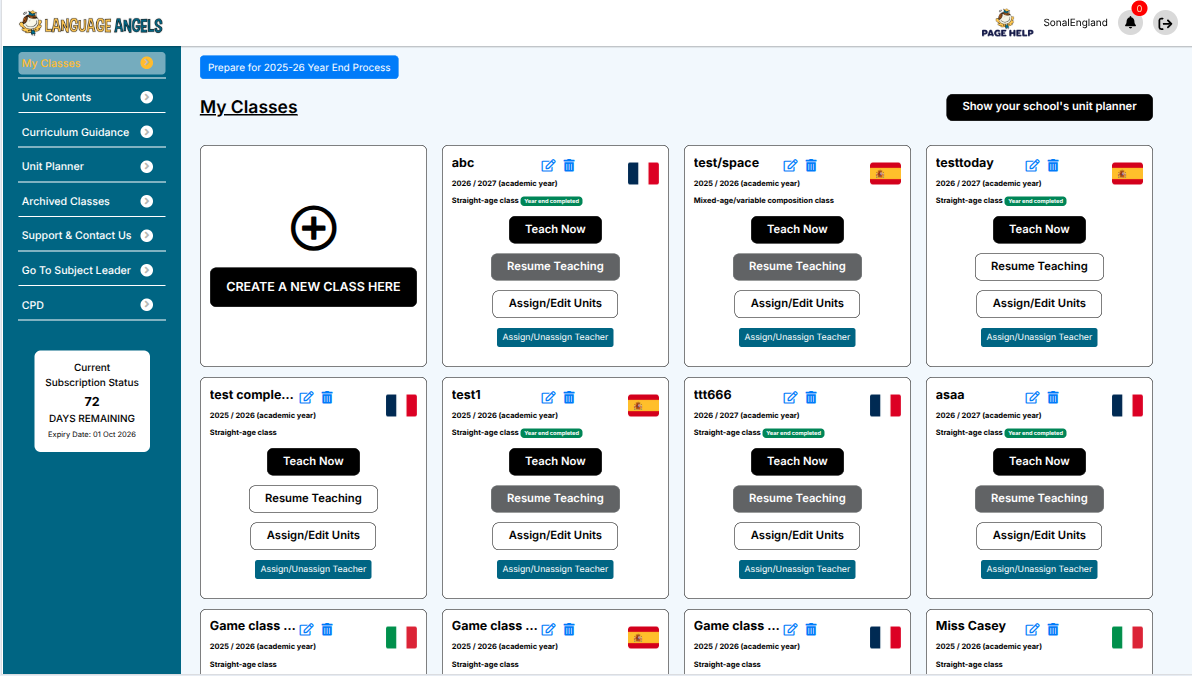Screen dimensions: 1192x676
Task: Expand the CPD sidebar chevron
Action: [x=147, y=305]
